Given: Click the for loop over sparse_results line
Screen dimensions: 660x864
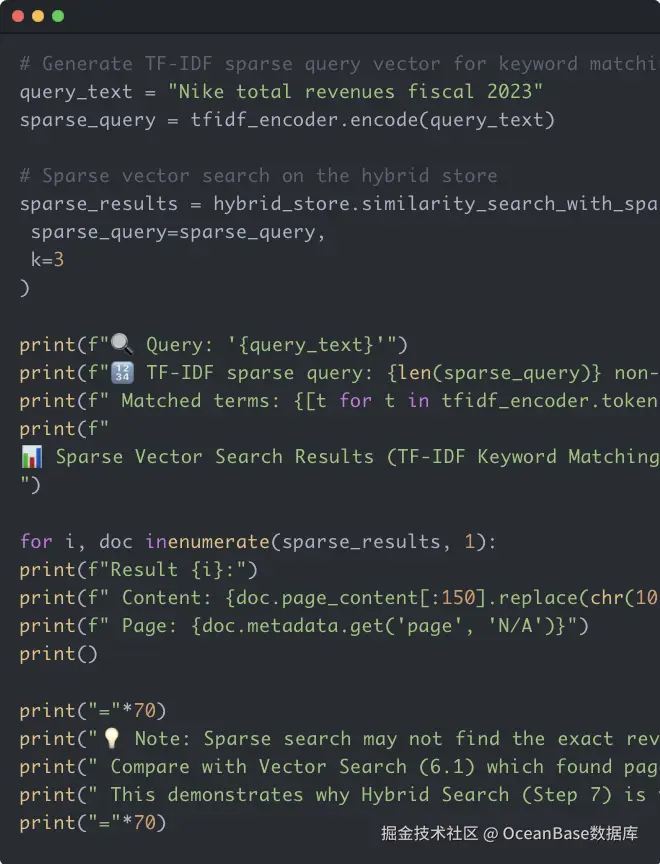Looking at the screenshot, I should 257,541.
